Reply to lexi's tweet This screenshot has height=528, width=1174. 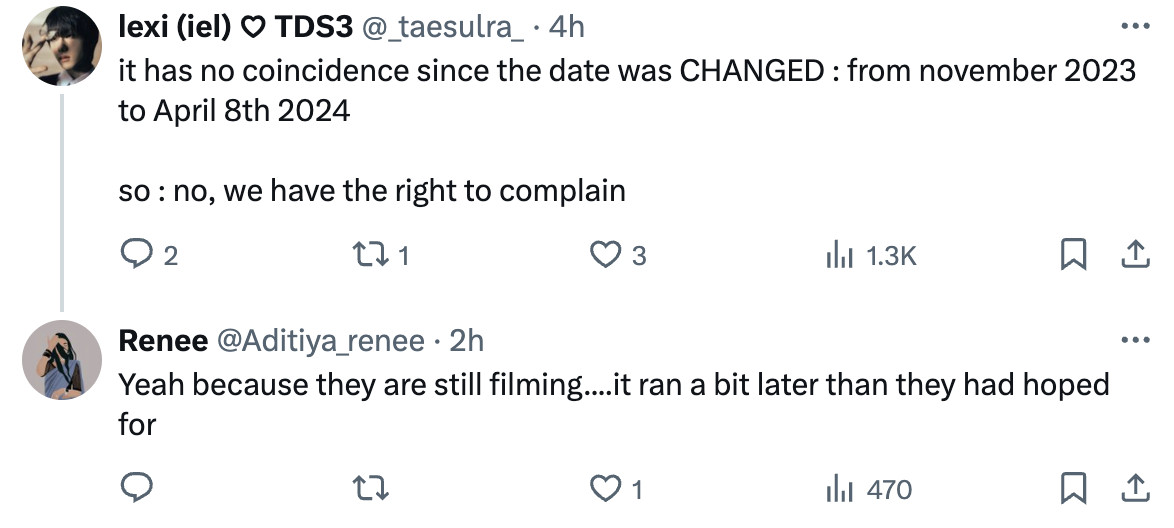(x=135, y=256)
